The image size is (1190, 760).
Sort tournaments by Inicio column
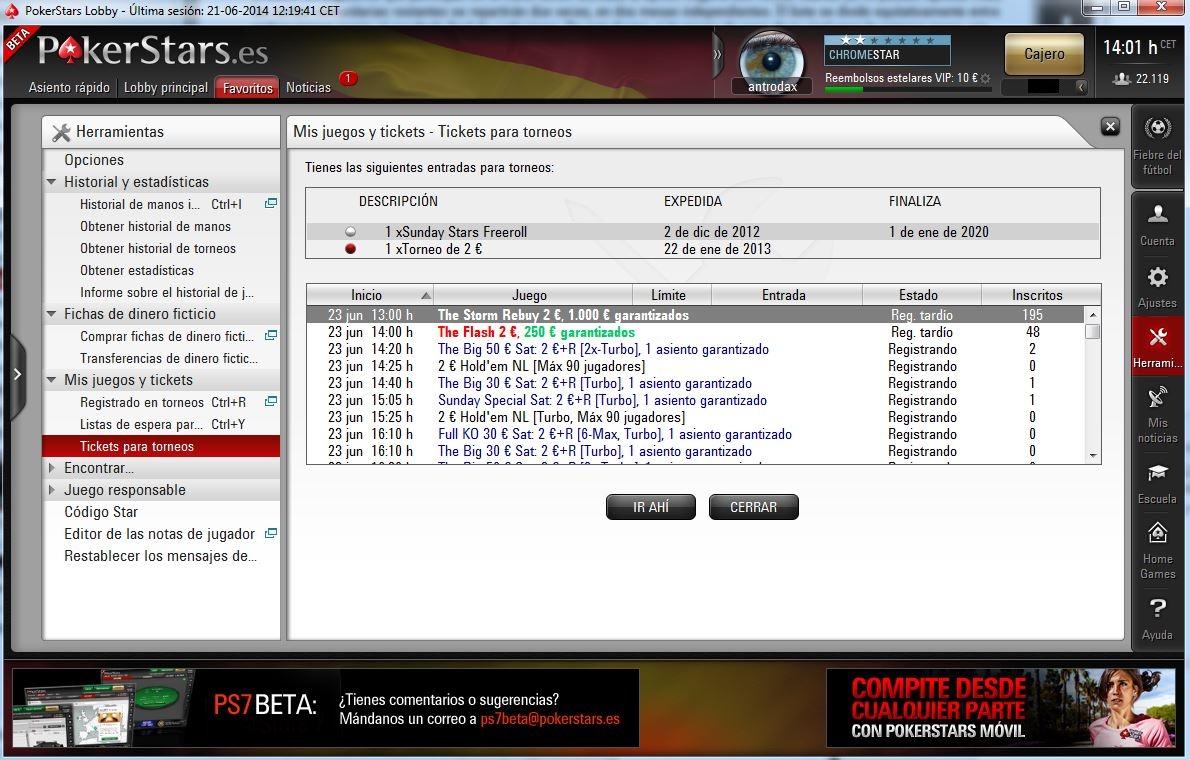pyautogui.click(x=370, y=295)
